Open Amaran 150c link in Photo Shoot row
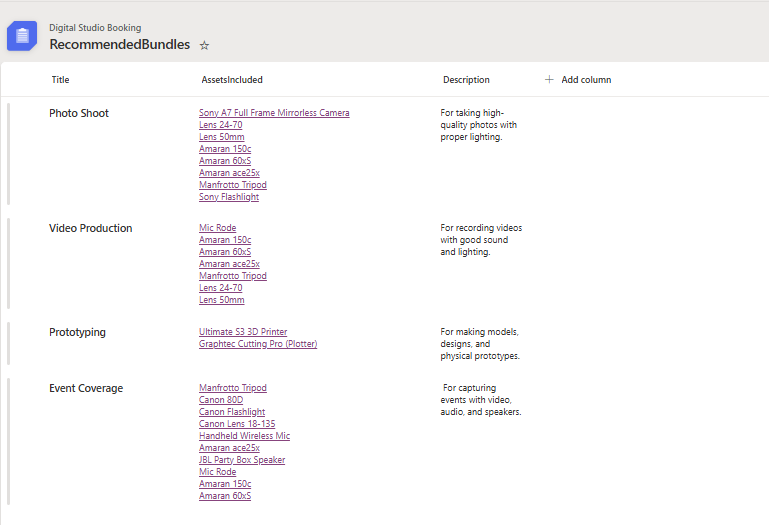Image resolution: width=769 pixels, height=525 pixels. 225,149
